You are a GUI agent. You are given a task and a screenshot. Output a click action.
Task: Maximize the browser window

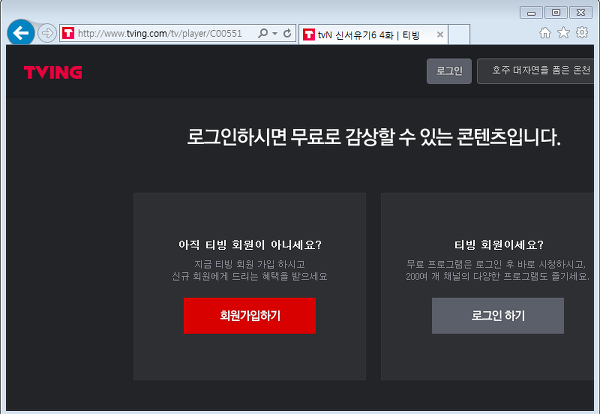tap(556, 13)
